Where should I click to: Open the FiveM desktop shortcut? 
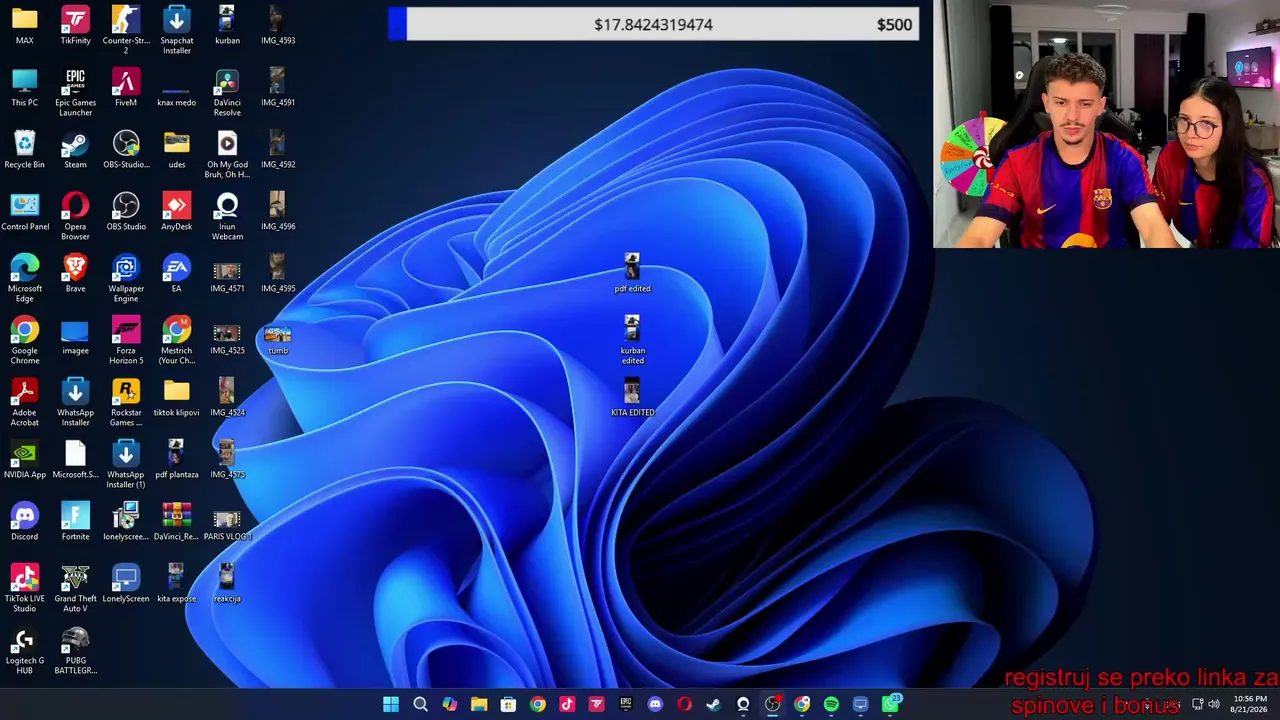point(126,88)
